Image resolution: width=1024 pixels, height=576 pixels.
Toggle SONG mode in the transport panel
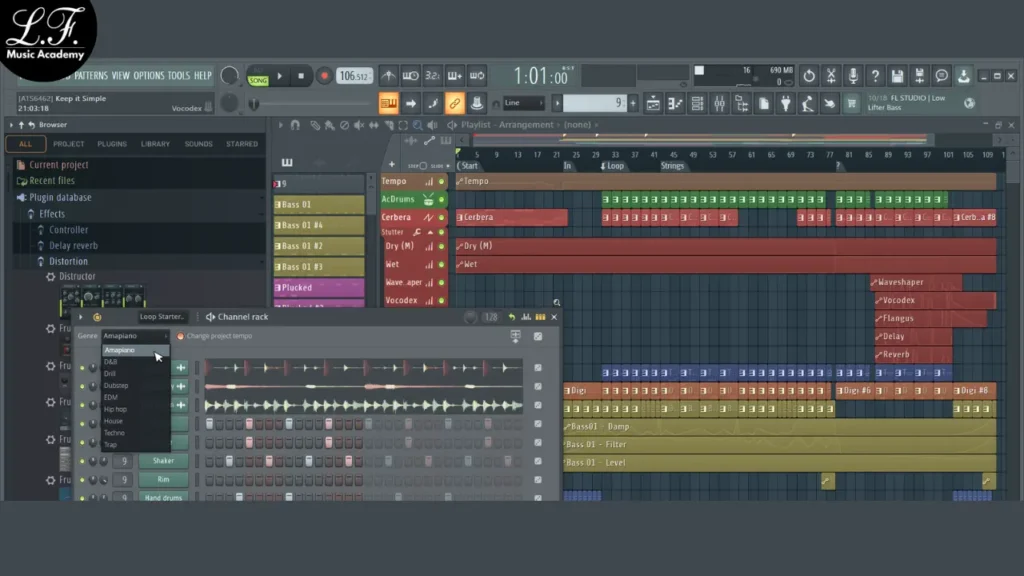click(258, 79)
